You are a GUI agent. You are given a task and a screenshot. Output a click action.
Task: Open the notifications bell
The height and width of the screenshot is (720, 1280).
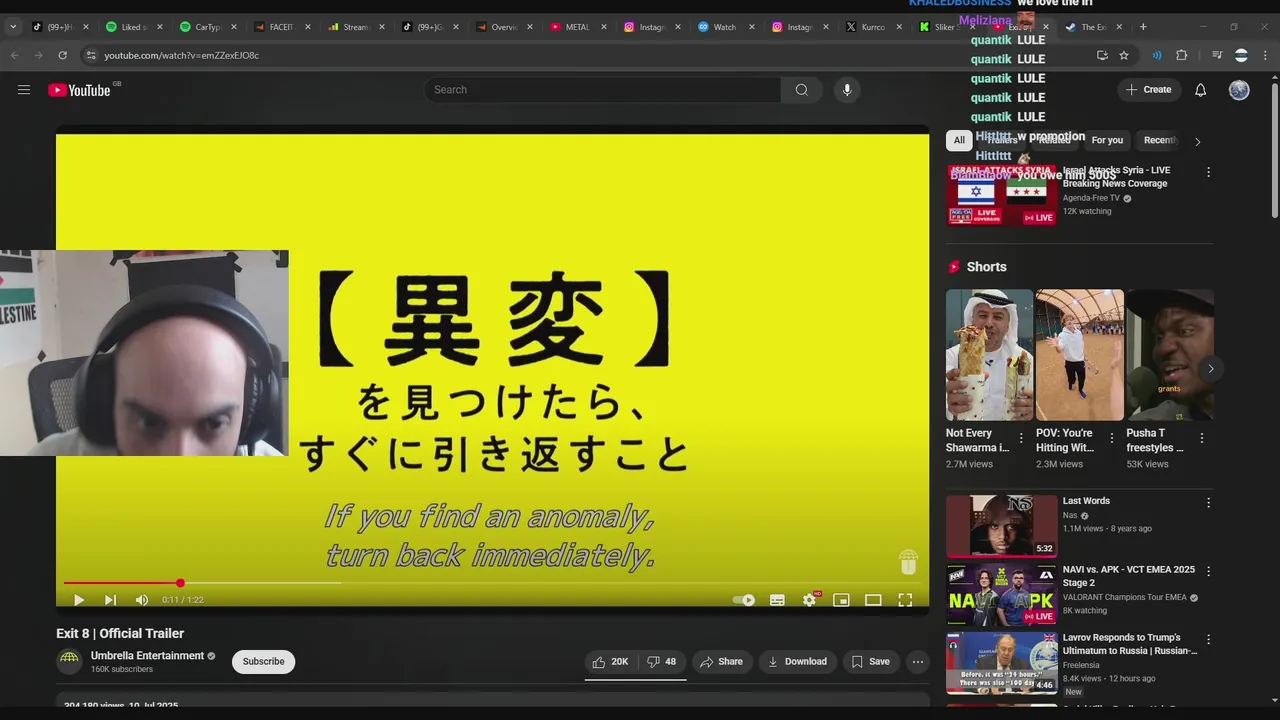pos(1200,90)
